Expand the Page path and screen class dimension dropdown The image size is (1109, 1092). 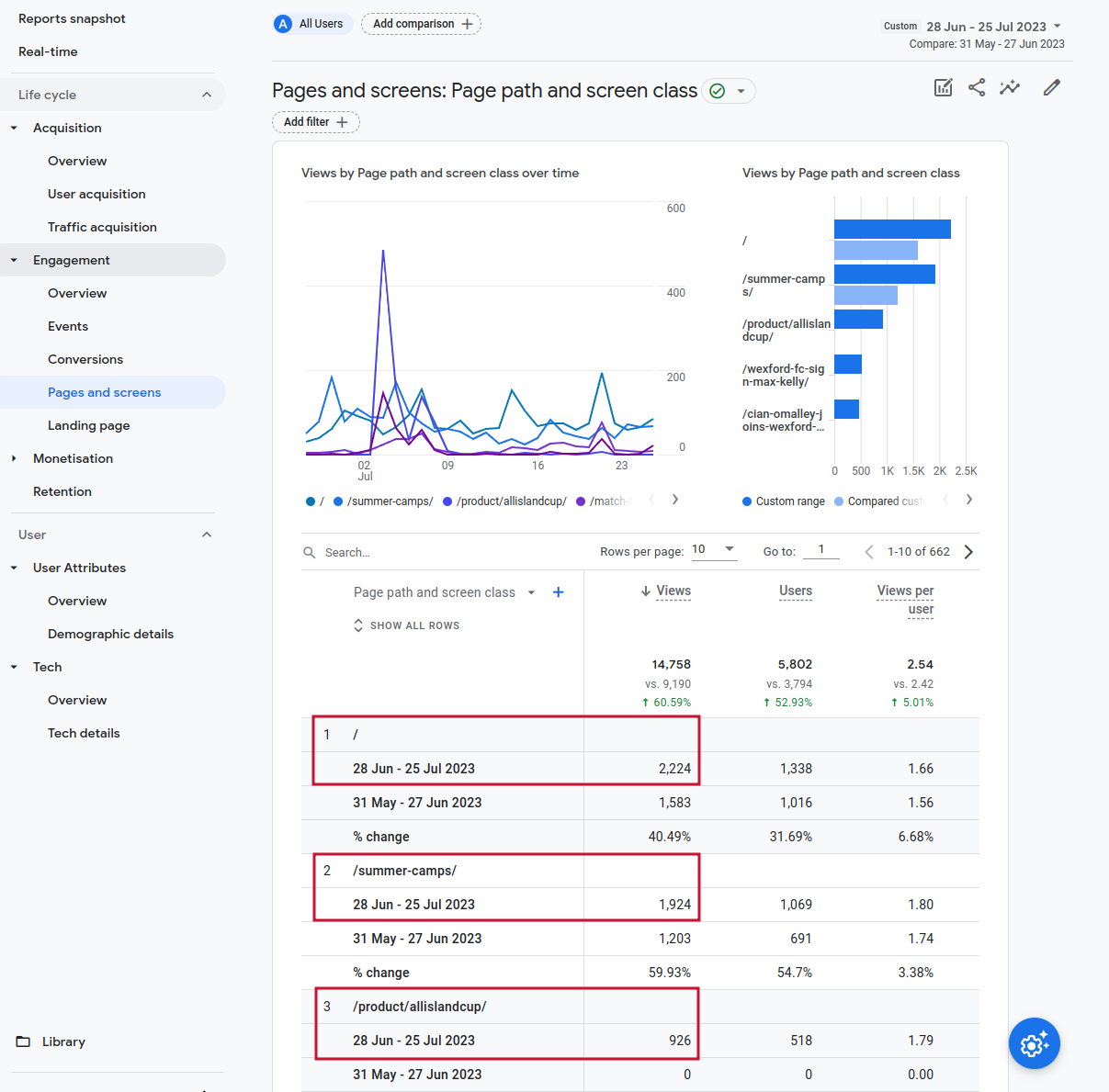point(531,592)
